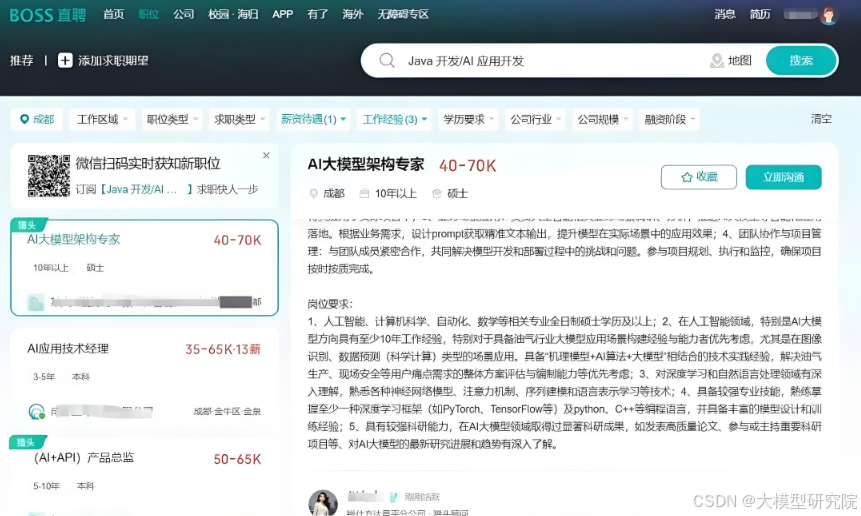Viewport: 861px width, 516px height.
Task: Select the 推荐 tab
Action: 21,60
